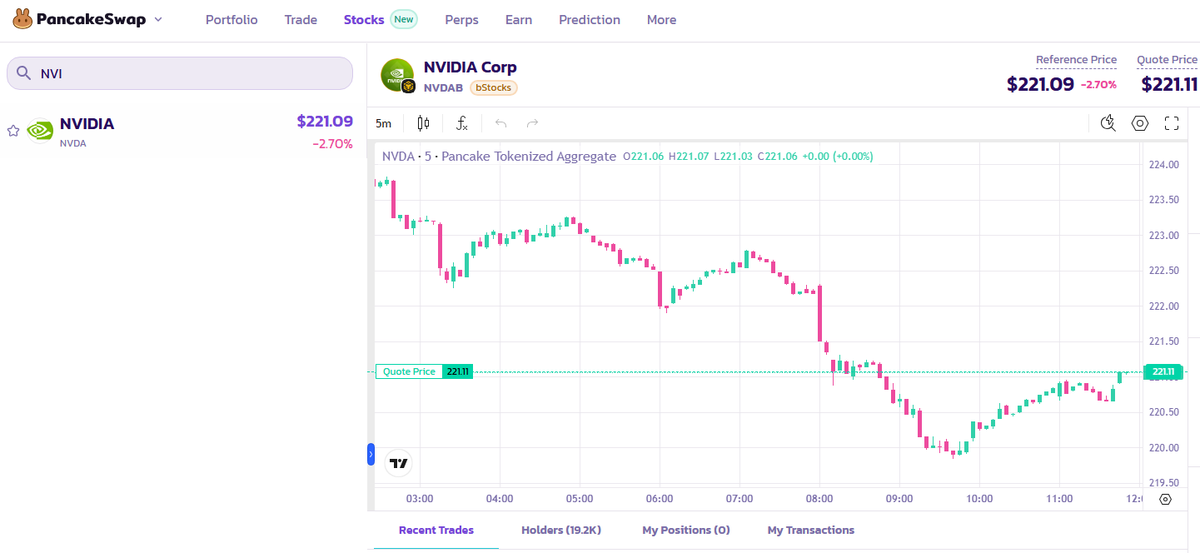Viewport: 1200px width, 553px height.
Task: Open the Prediction page
Action: (x=589, y=20)
